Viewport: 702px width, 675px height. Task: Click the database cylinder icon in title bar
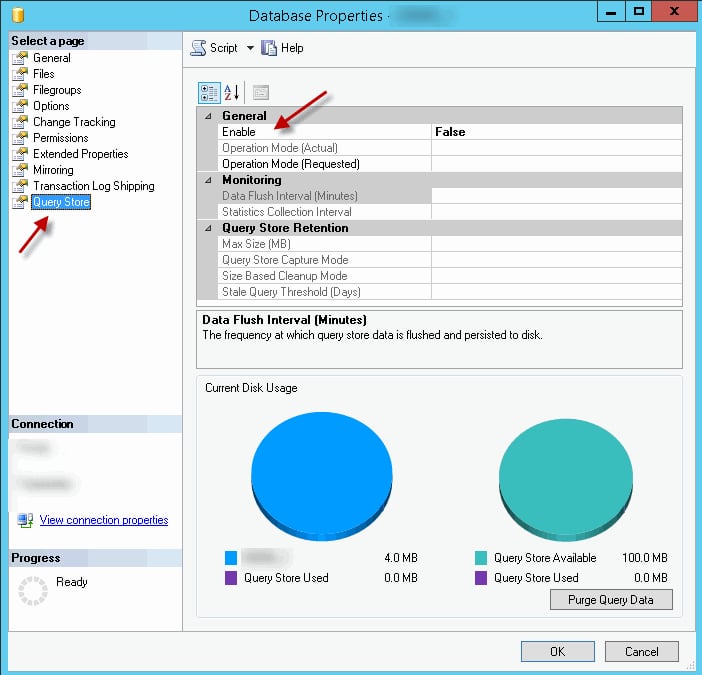pos(18,15)
